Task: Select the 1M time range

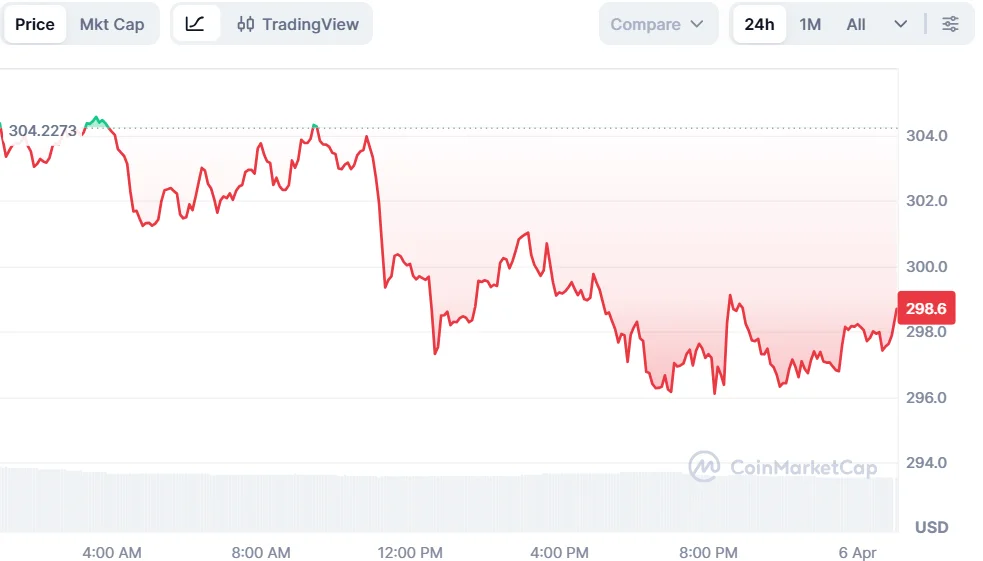Action: 810,24
